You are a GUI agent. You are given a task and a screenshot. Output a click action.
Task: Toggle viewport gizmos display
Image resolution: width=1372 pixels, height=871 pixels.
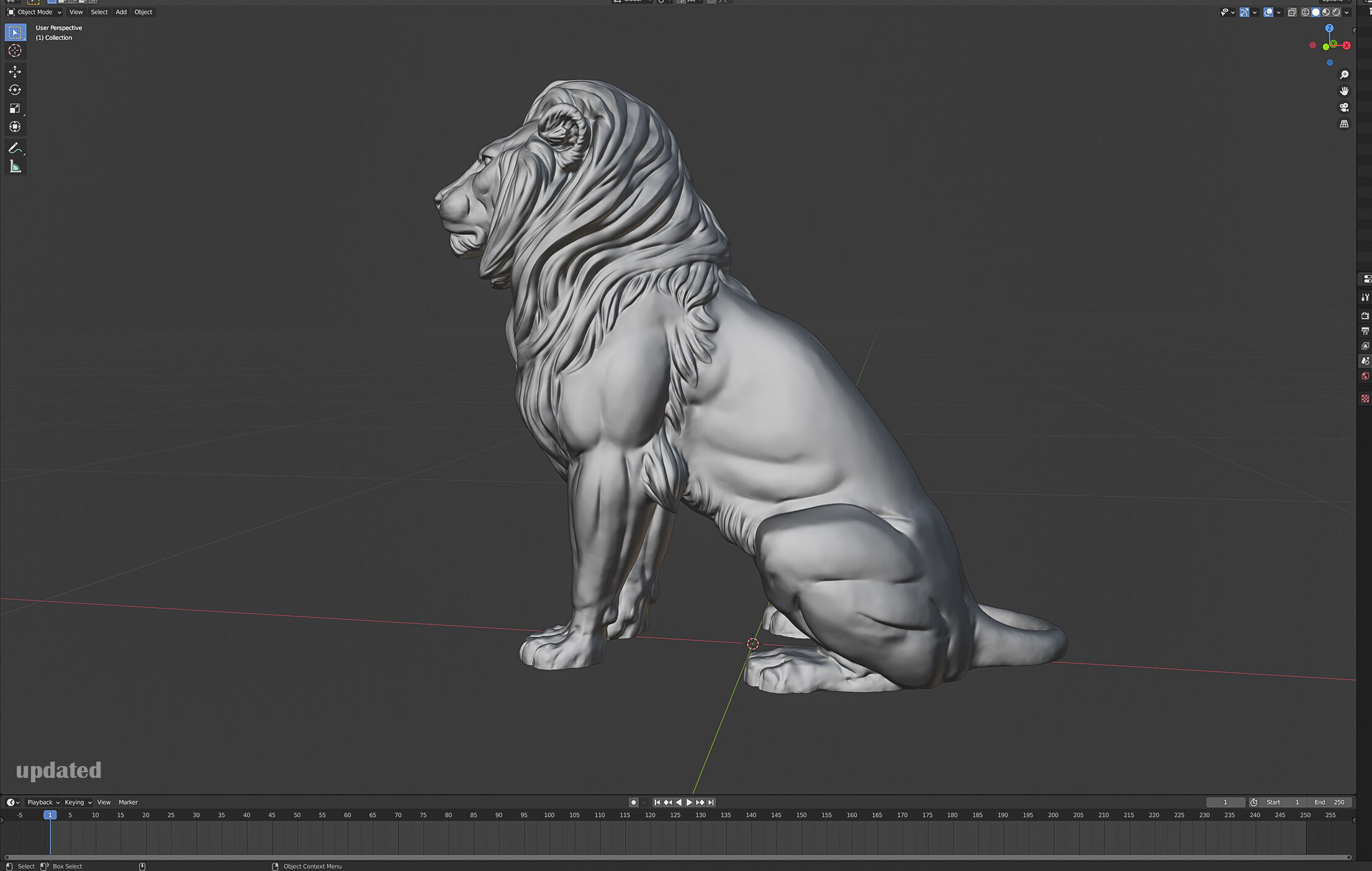[x=1244, y=12]
